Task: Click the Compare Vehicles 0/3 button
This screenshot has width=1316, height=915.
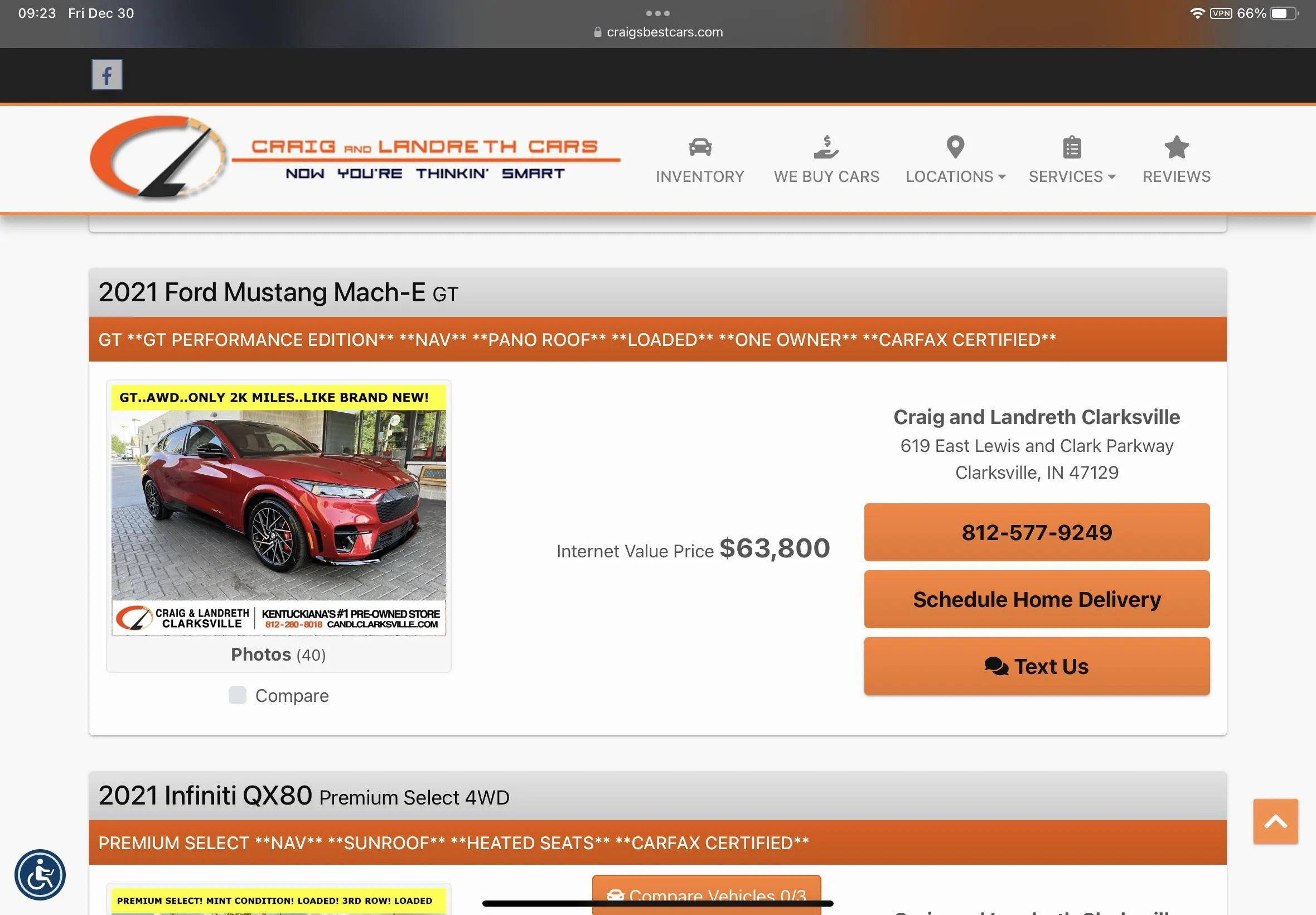Action: [x=707, y=894]
